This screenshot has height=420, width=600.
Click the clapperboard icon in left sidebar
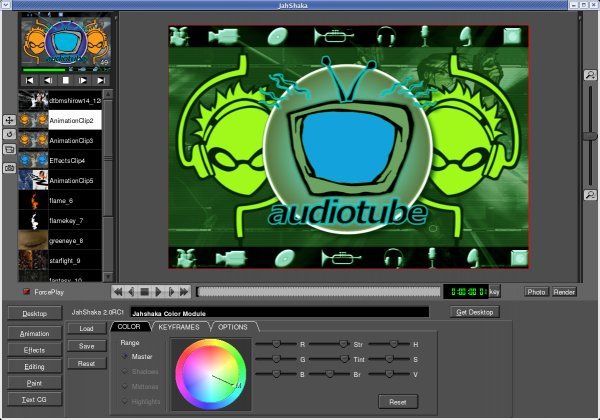(10, 149)
